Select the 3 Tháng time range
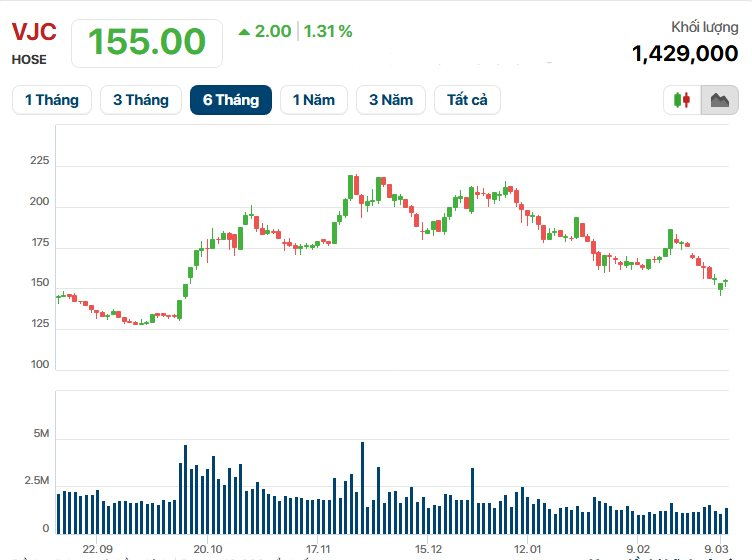This screenshot has height=560, width=752. coord(141,100)
